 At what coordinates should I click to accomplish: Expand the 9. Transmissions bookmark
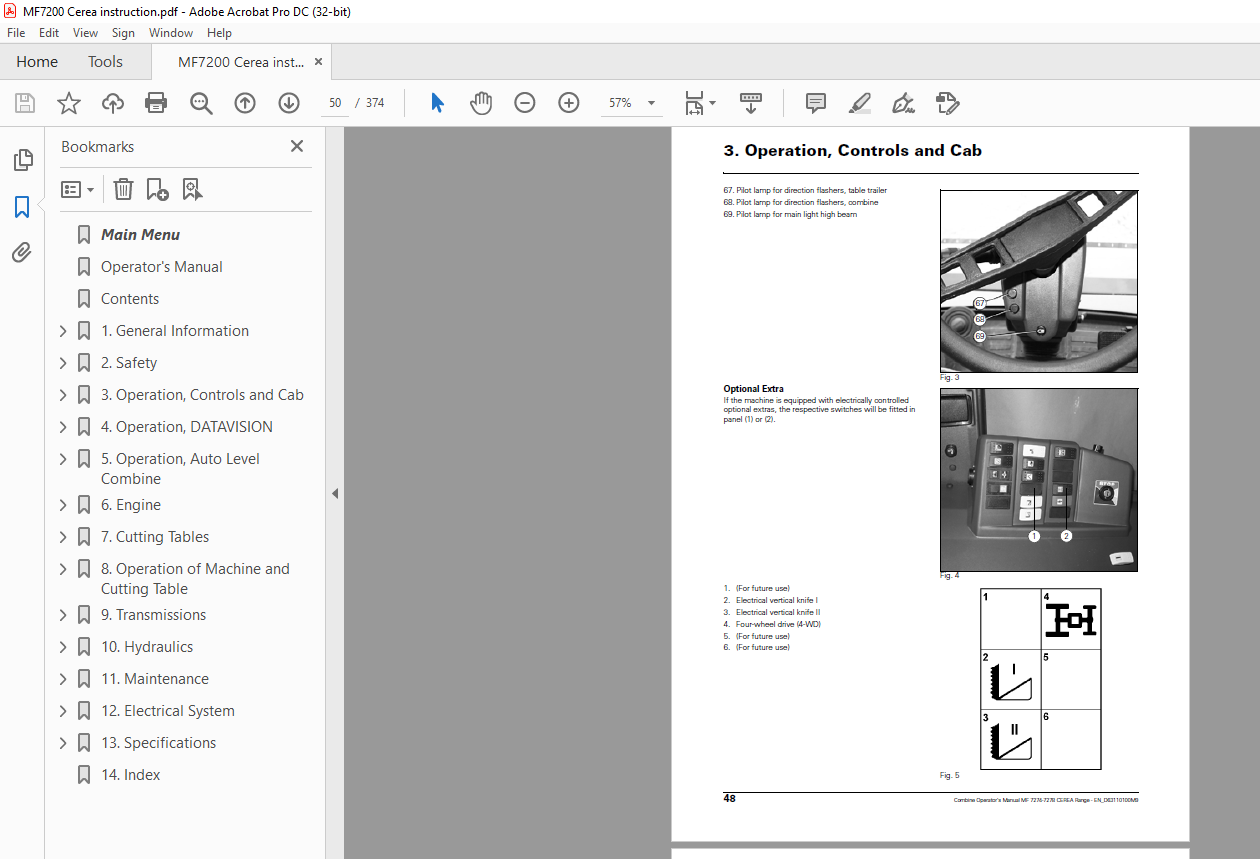[63, 615]
